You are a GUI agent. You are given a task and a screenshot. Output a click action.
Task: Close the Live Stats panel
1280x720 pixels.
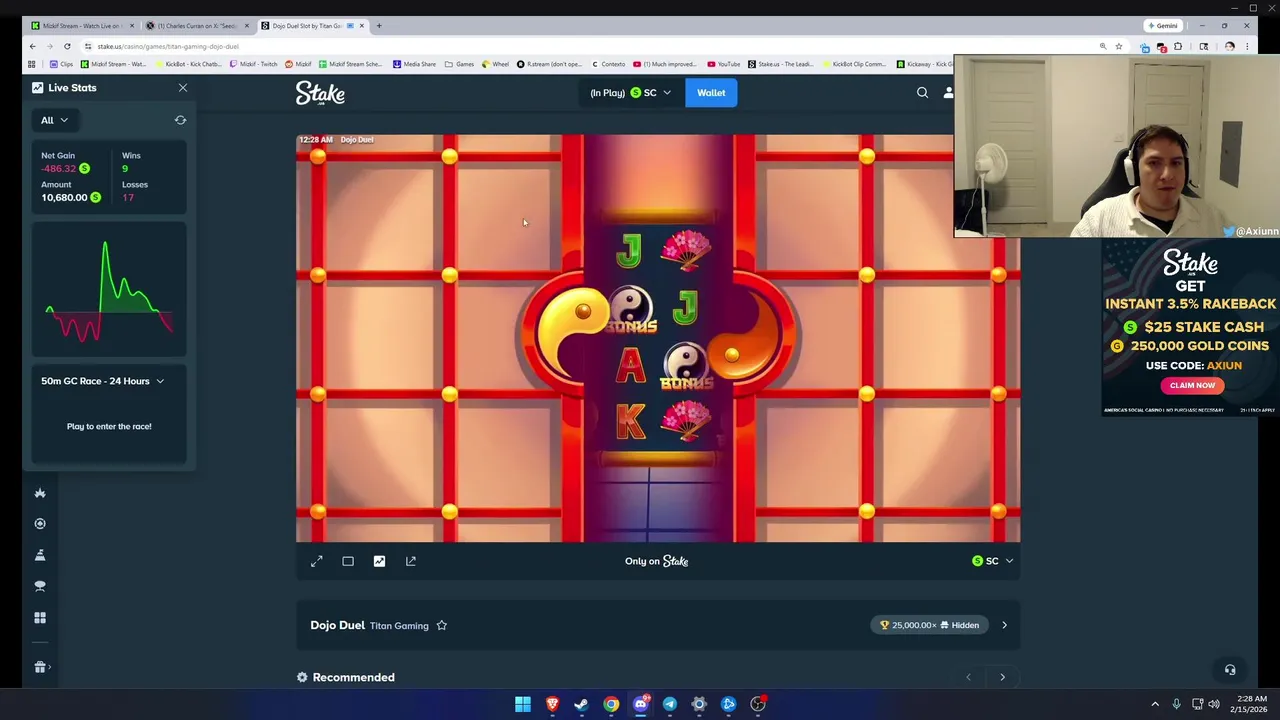click(x=183, y=88)
